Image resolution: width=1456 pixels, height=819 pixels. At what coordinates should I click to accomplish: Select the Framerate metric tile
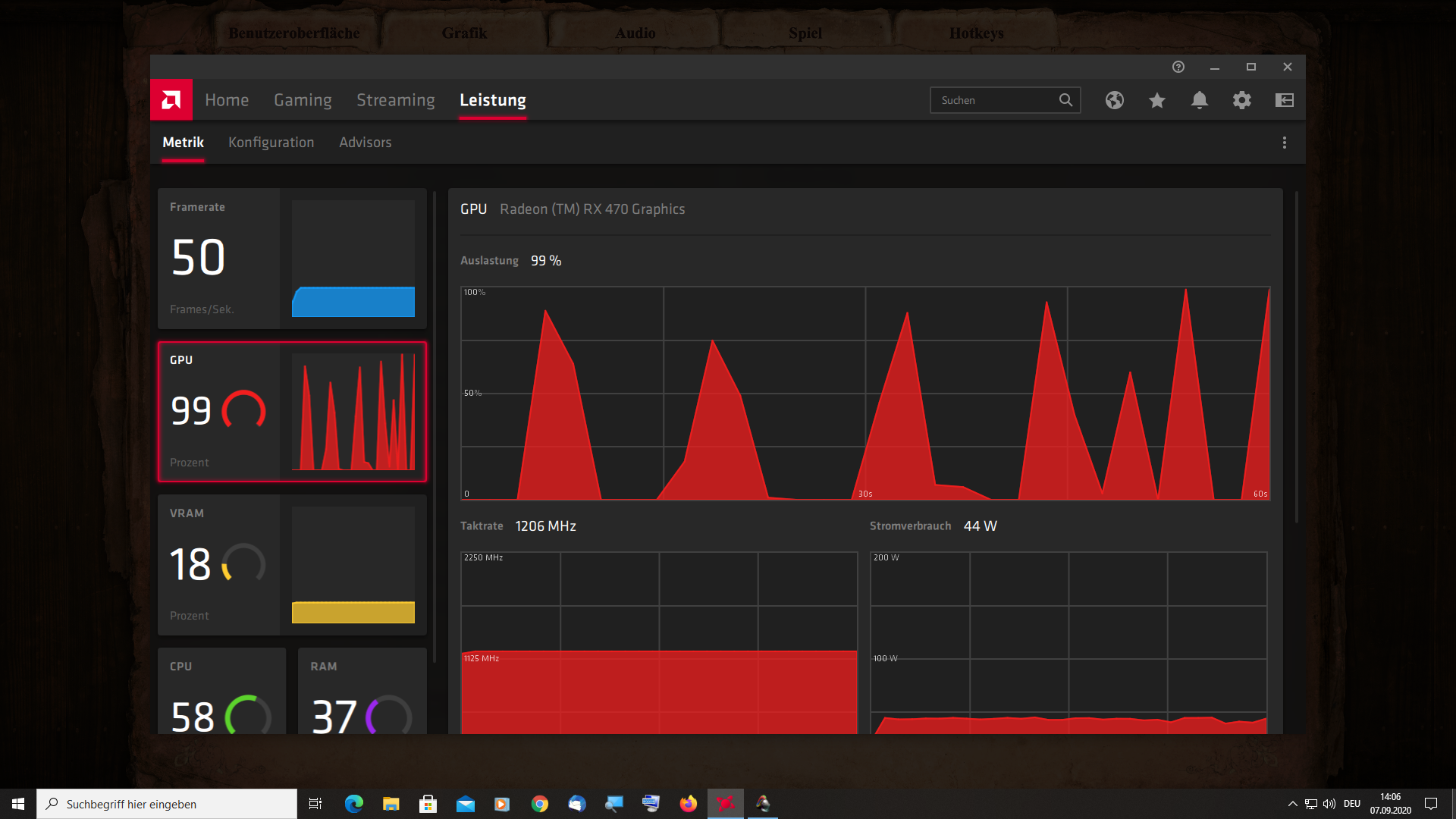(x=292, y=259)
